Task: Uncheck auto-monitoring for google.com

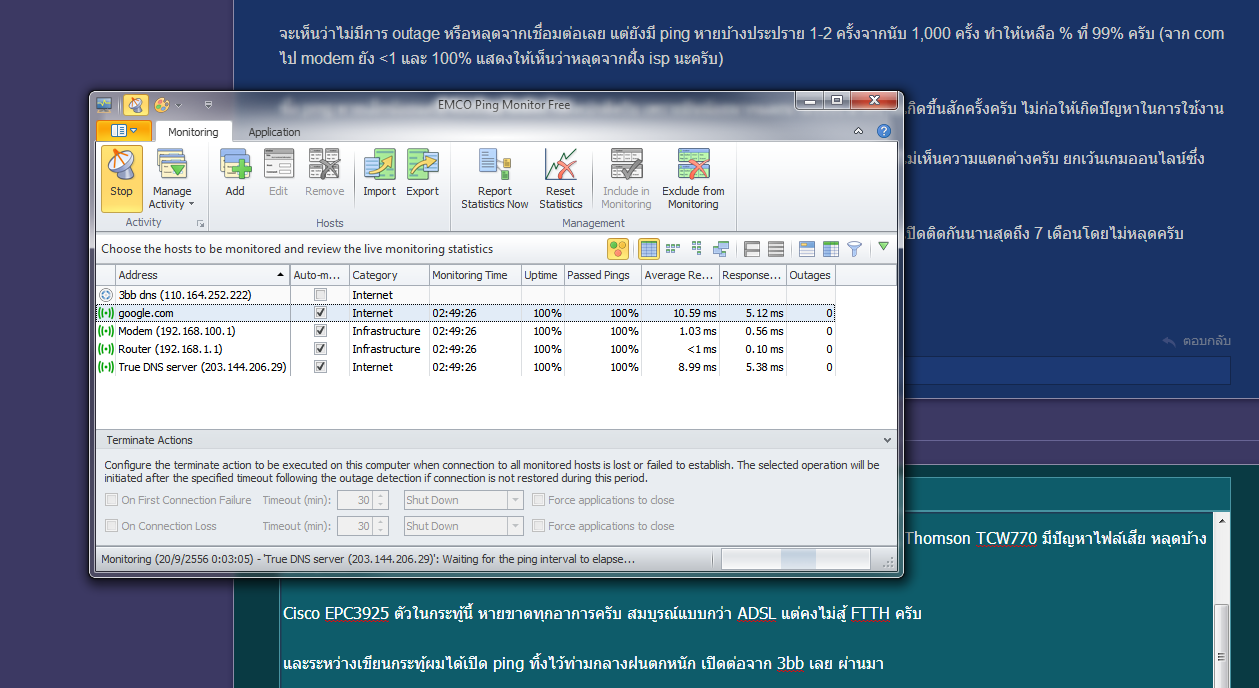Action: tap(320, 313)
